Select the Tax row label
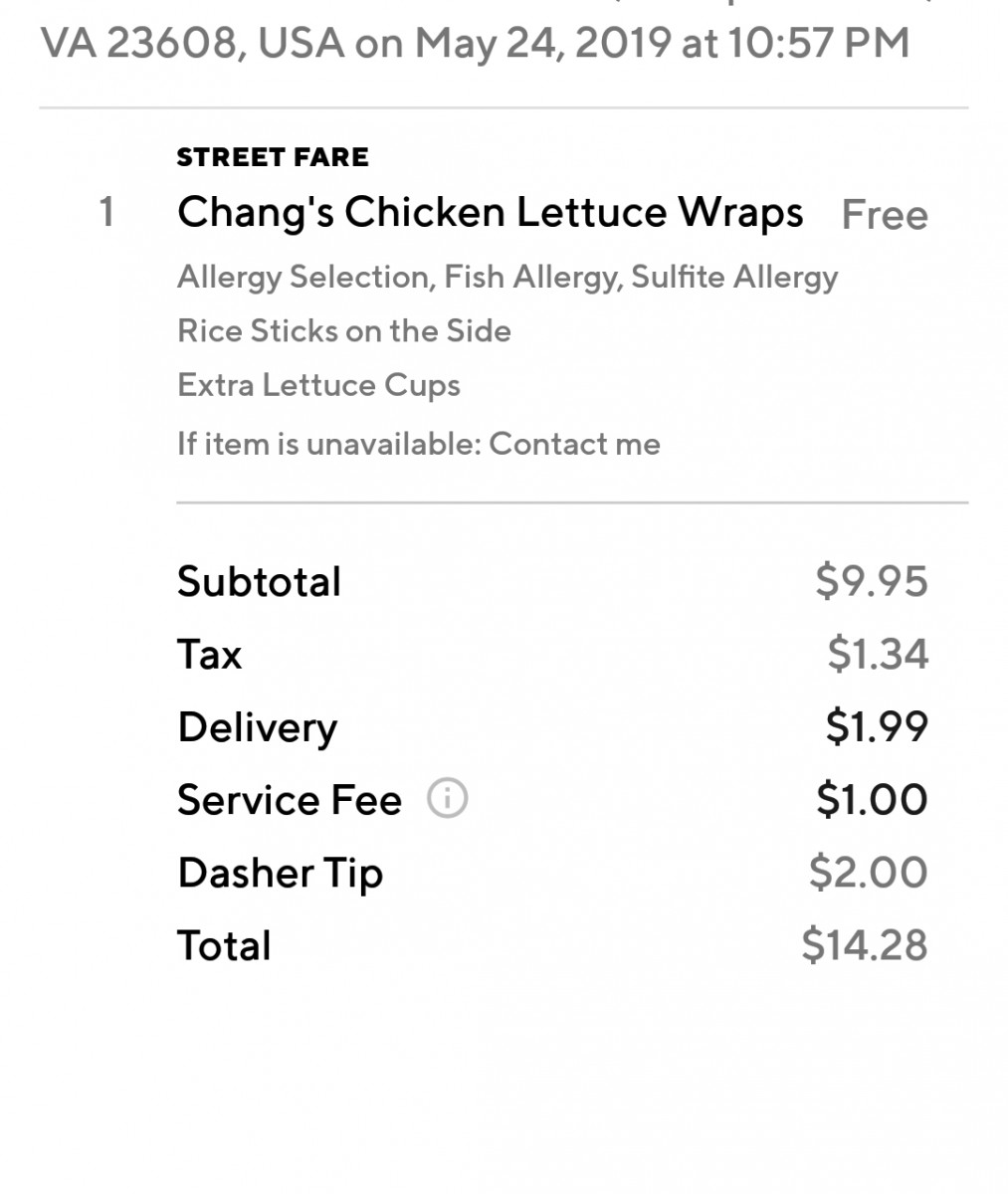 point(209,655)
